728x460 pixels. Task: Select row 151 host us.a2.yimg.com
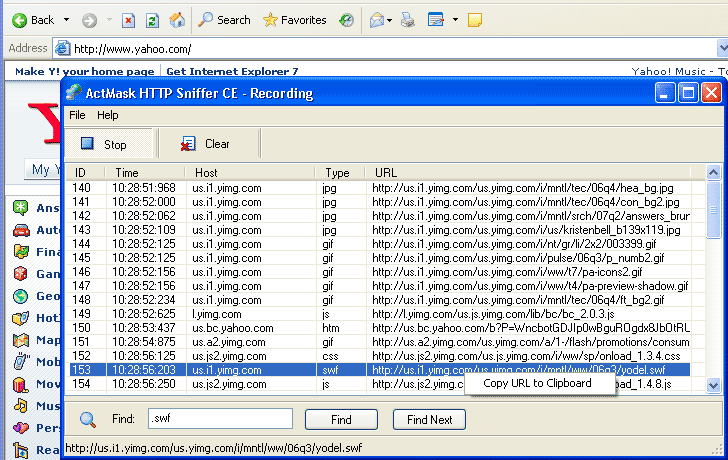(x=229, y=342)
